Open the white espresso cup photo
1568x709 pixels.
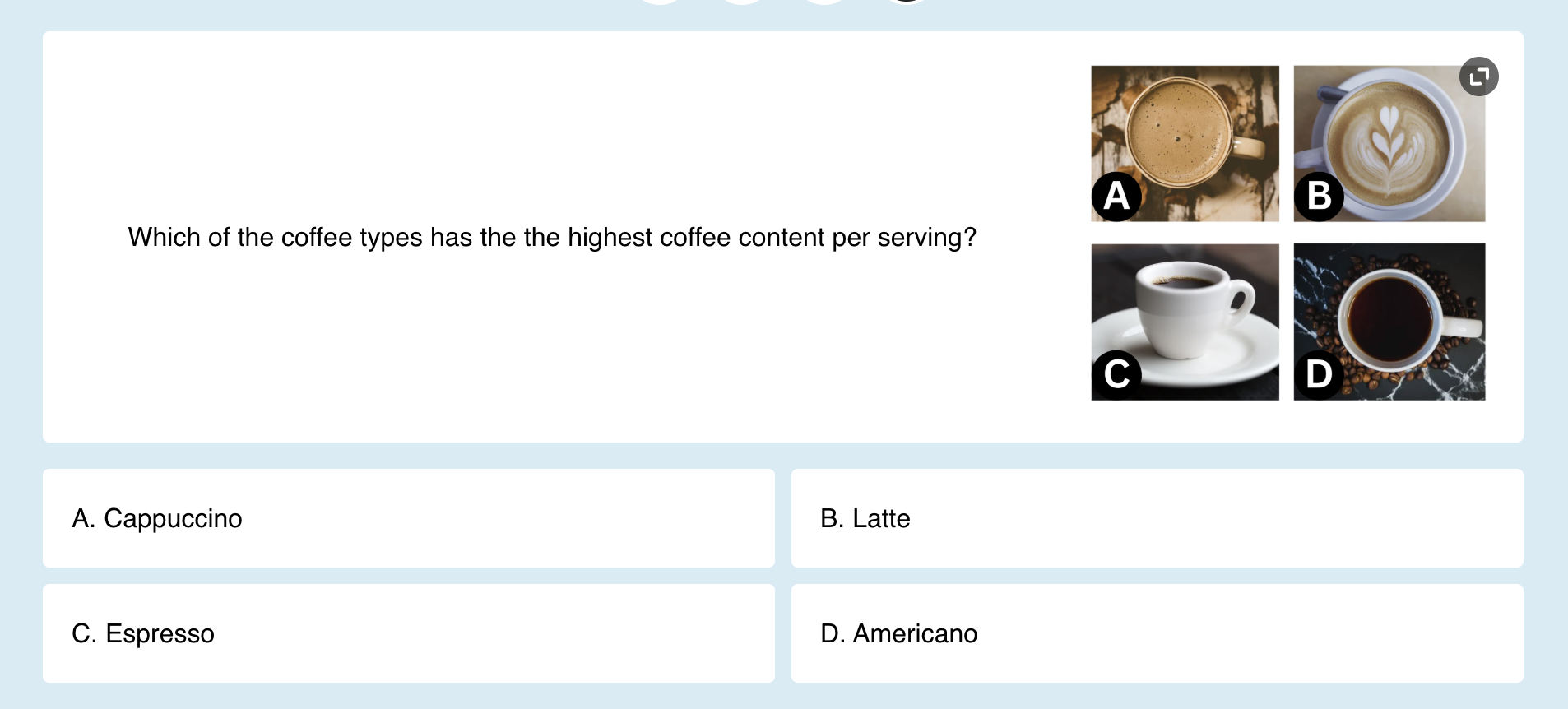[x=1185, y=322]
